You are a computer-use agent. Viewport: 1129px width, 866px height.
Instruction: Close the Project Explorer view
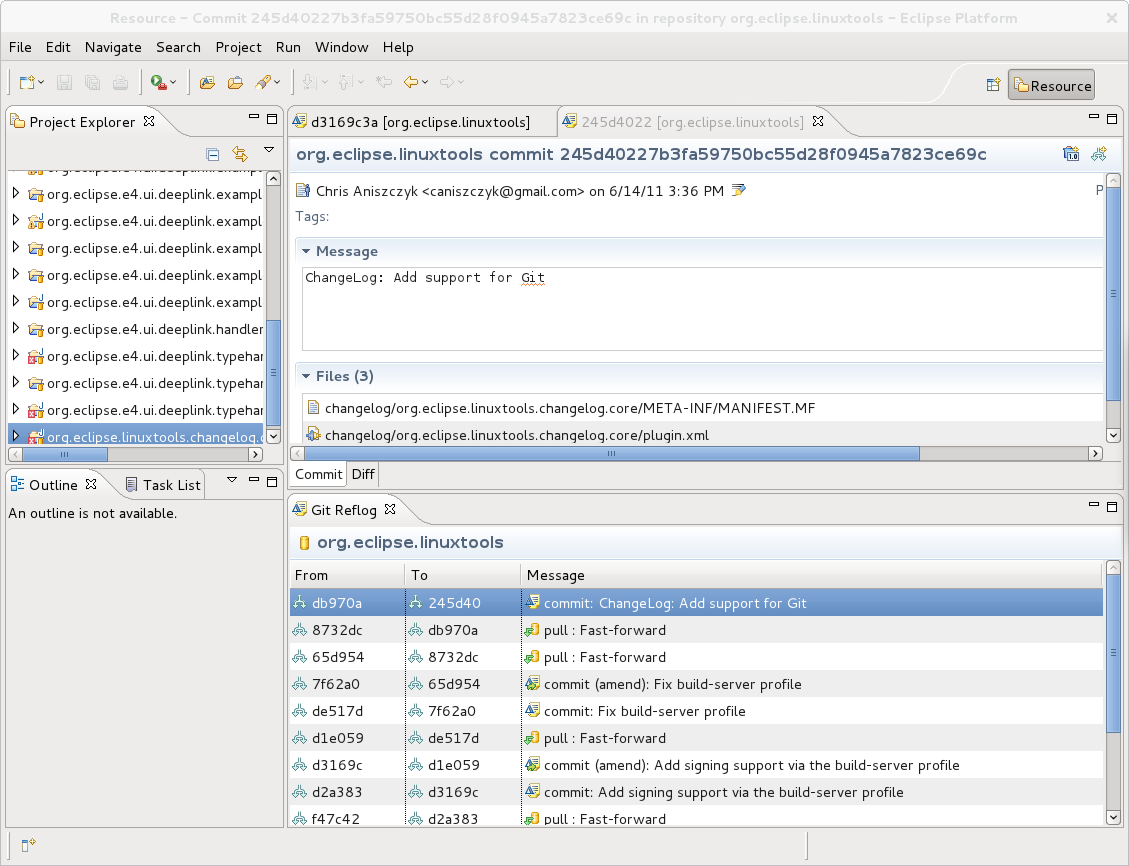click(x=149, y=121)
